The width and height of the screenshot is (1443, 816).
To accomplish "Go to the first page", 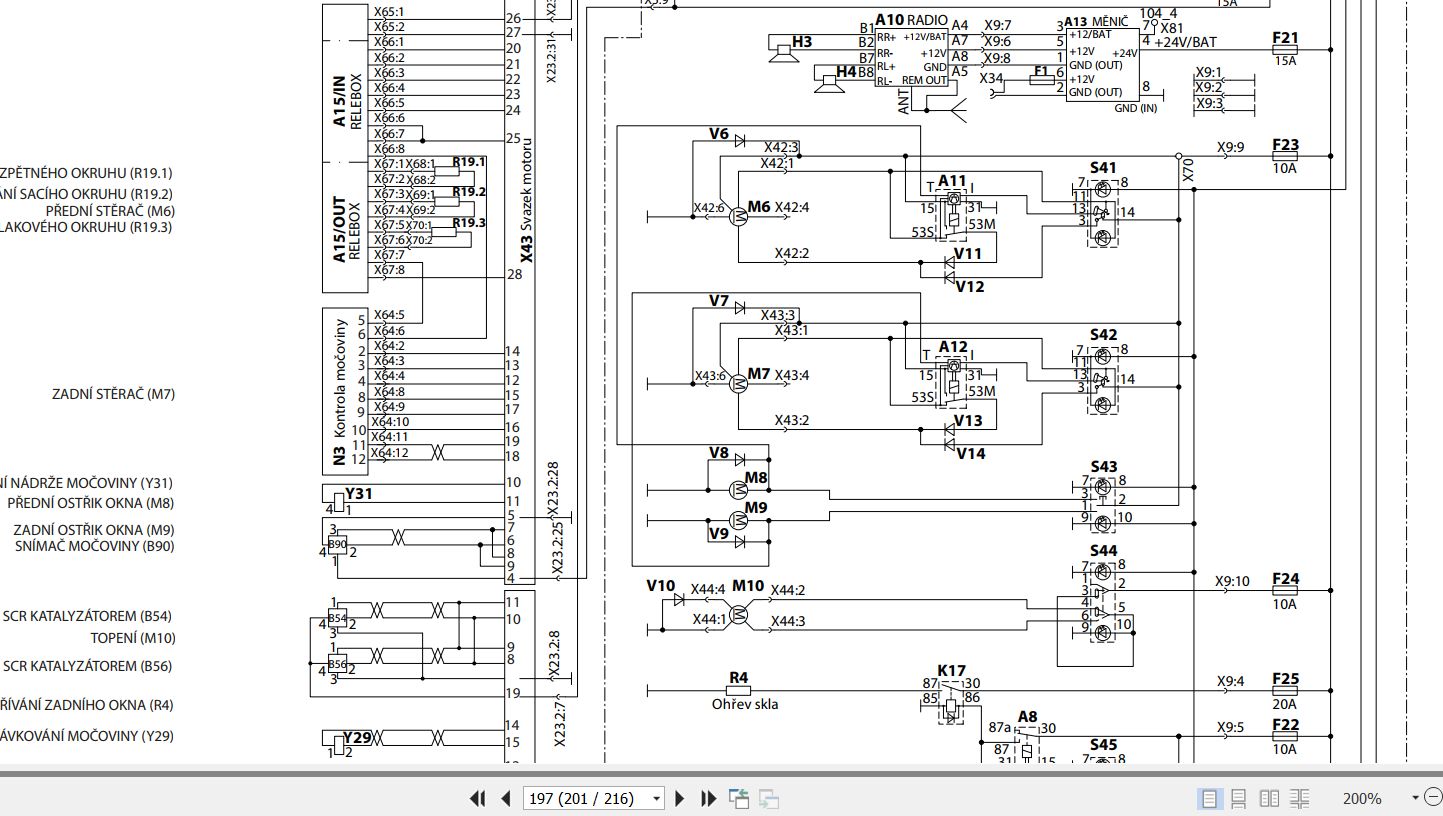I will (x=478, y=798).
